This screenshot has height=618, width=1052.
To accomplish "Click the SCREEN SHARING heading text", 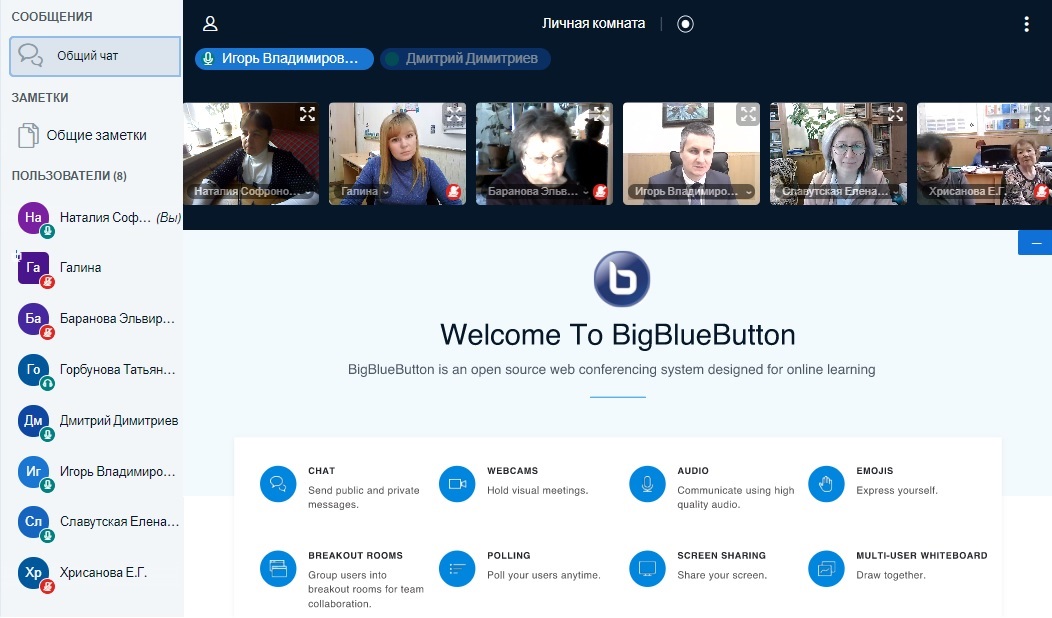I will (x=721, y=556).
